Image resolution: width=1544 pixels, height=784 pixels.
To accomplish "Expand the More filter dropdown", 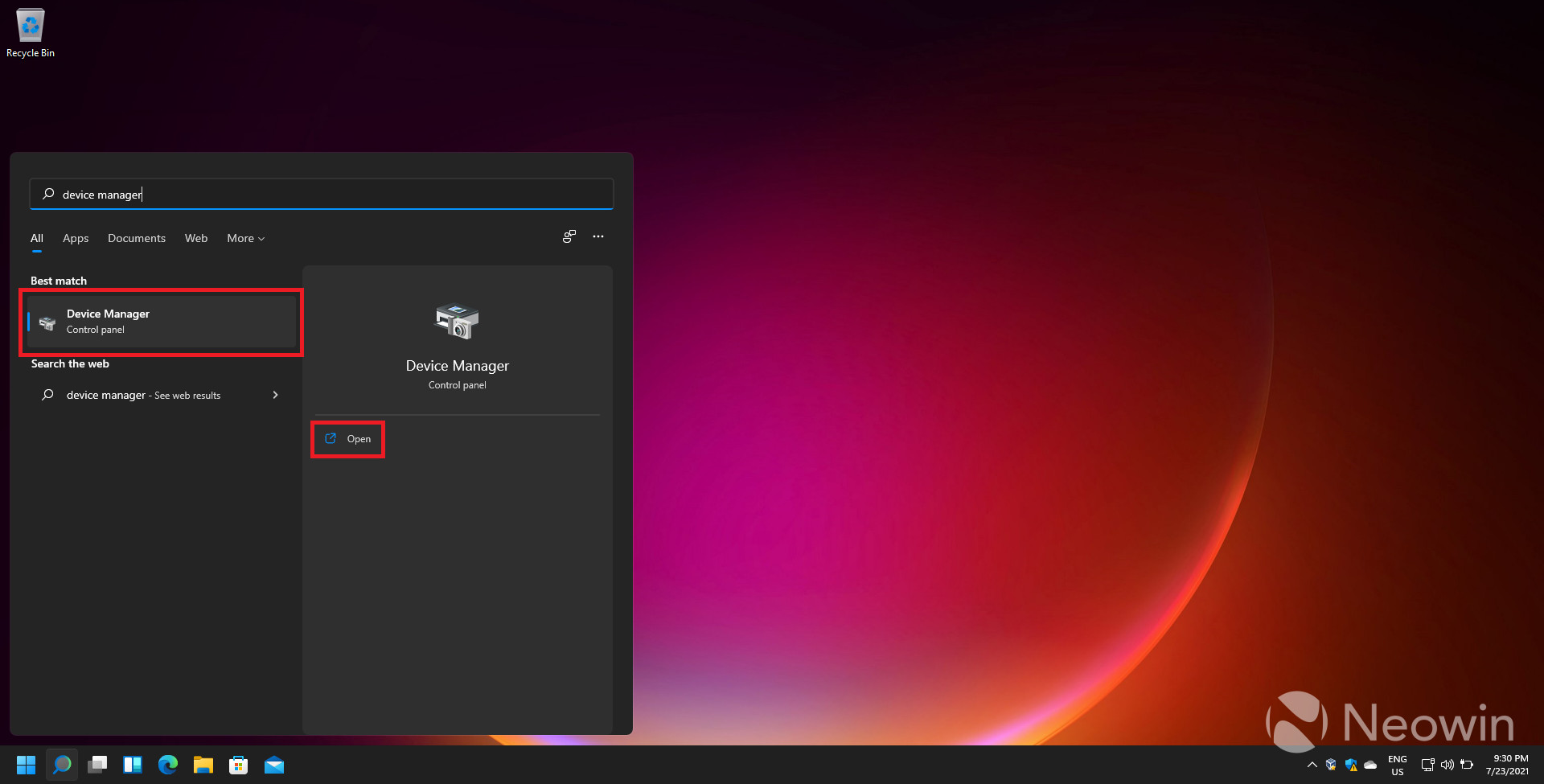I will click(x=245, y=238).
